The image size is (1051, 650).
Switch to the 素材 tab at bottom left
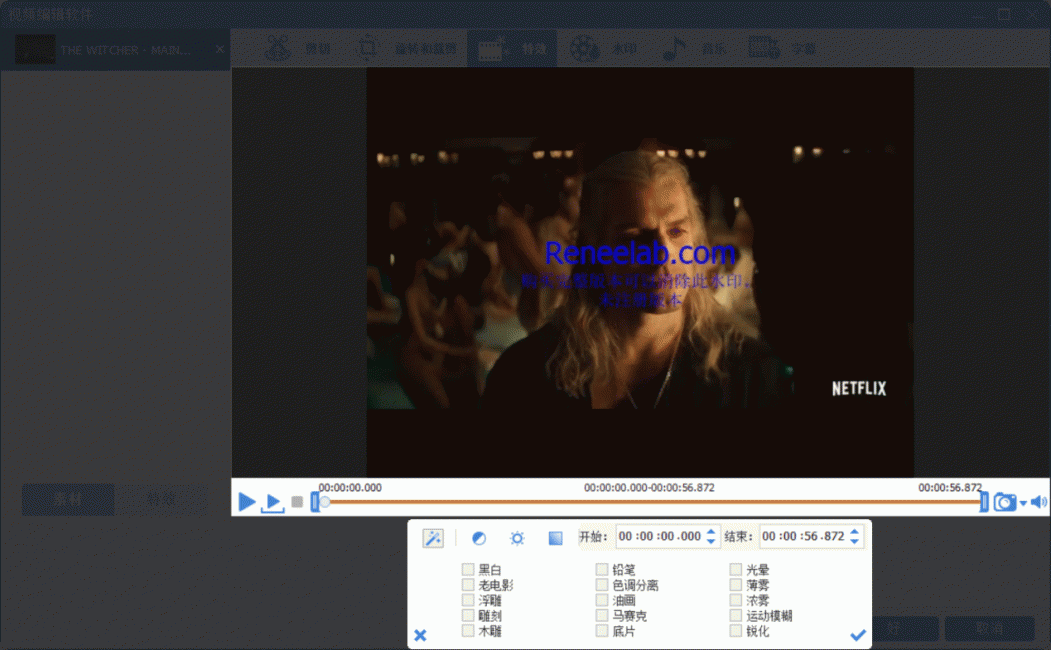pos(68,499)
